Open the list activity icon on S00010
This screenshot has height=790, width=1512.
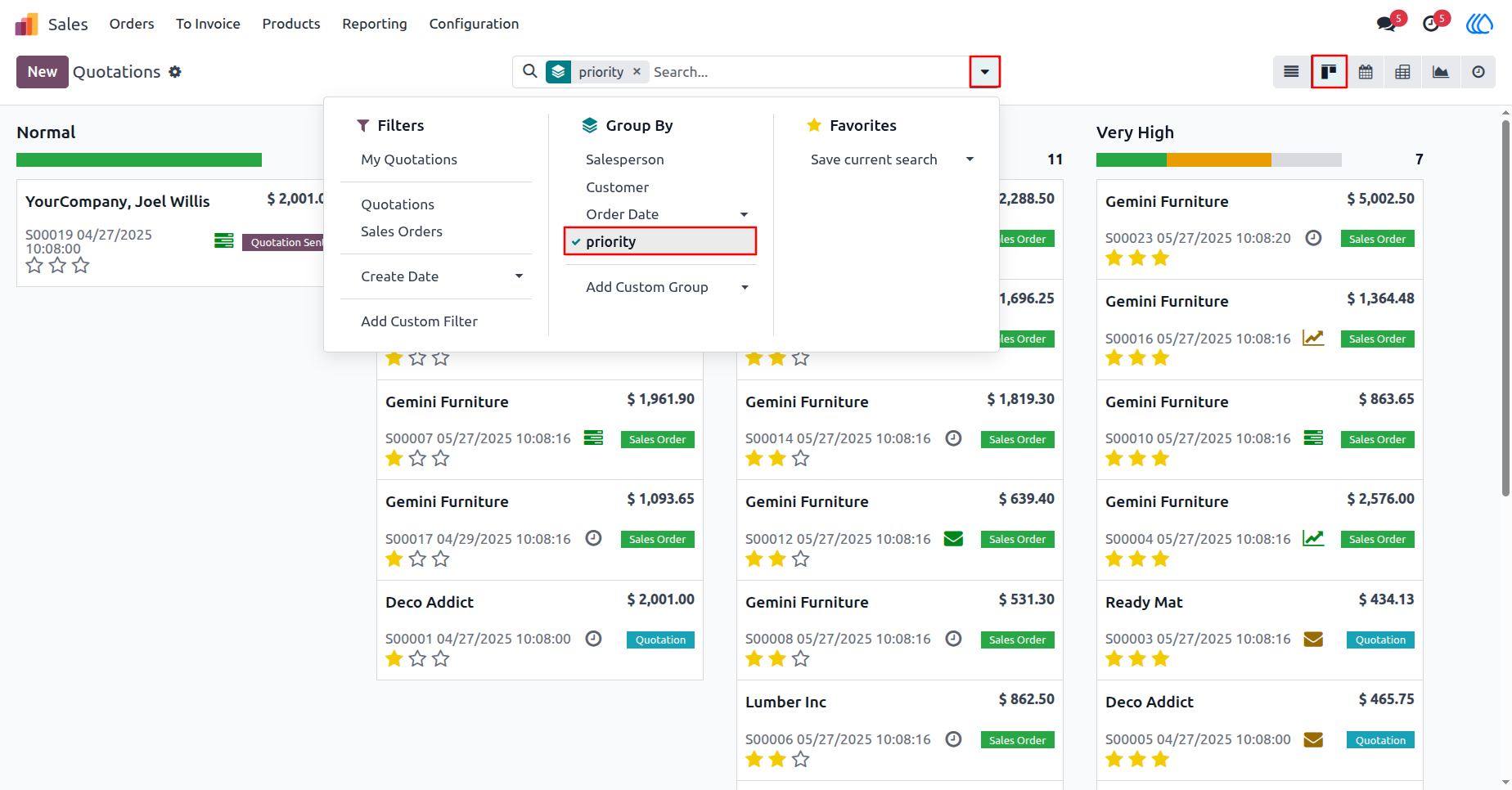coord(1313,438)
